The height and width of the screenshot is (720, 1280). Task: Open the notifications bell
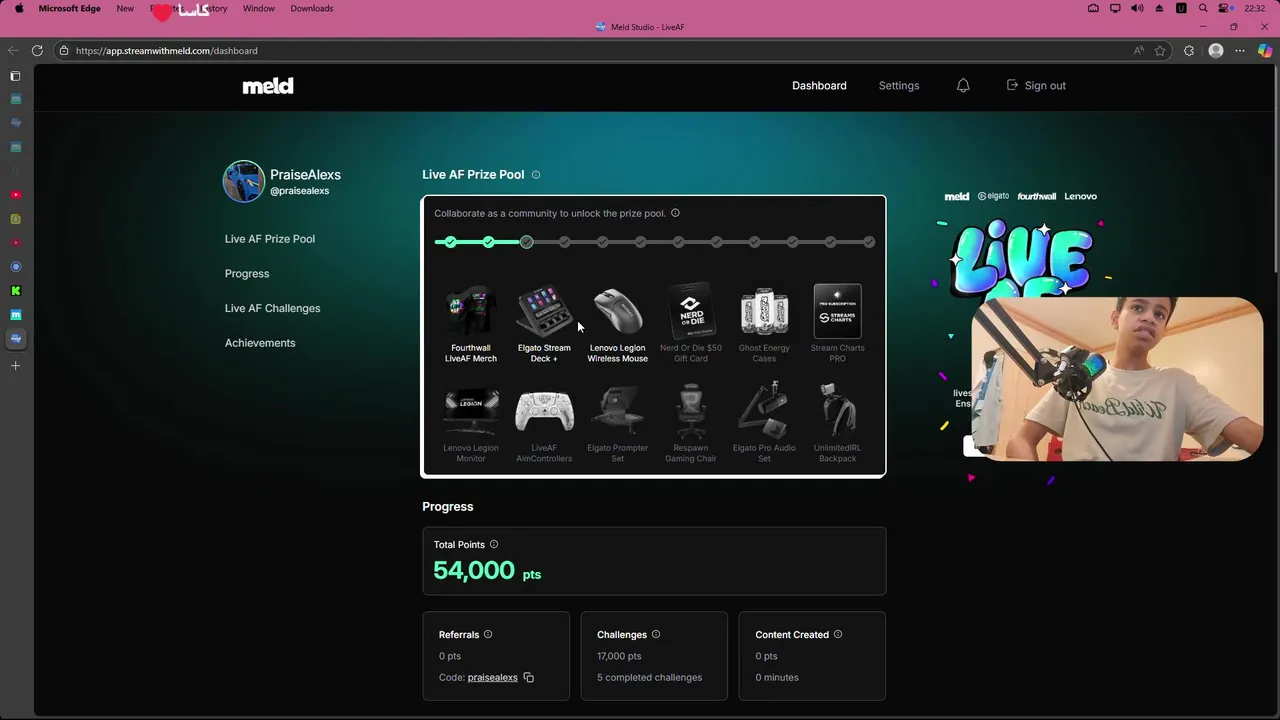963,86
